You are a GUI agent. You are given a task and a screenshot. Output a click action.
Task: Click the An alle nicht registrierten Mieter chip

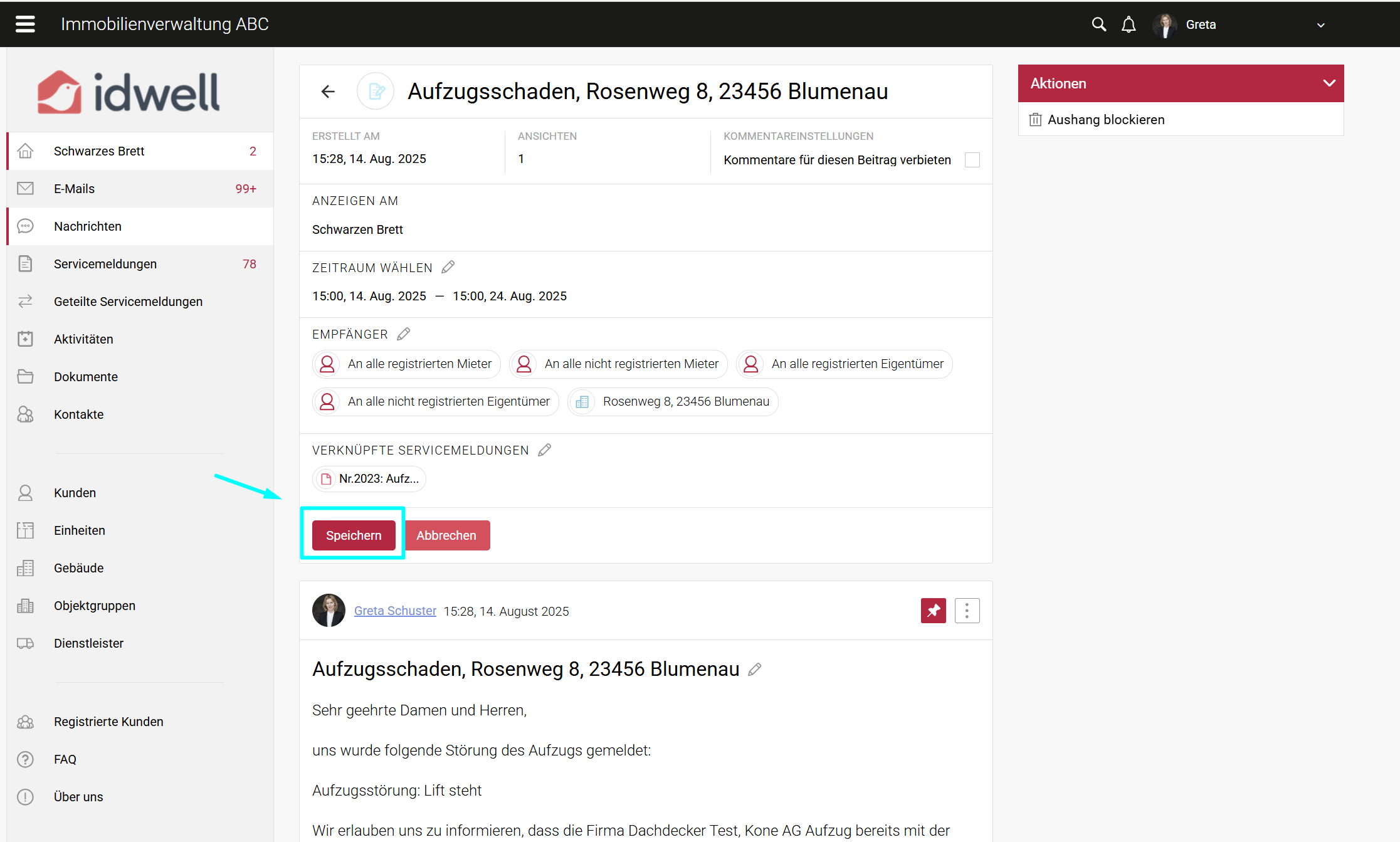click(618, 364)
